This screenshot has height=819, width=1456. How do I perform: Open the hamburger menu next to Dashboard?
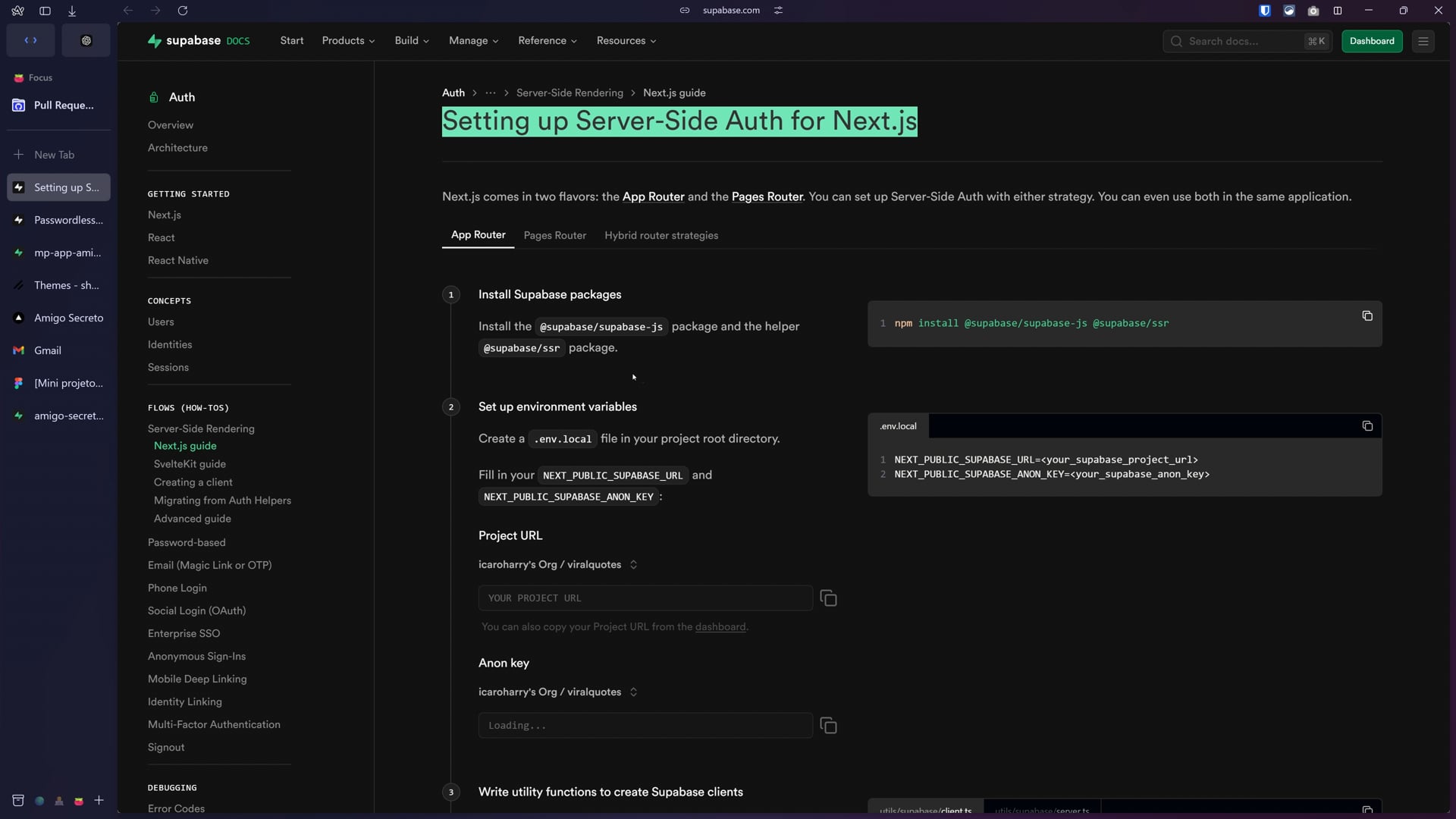click(1423, 41)
